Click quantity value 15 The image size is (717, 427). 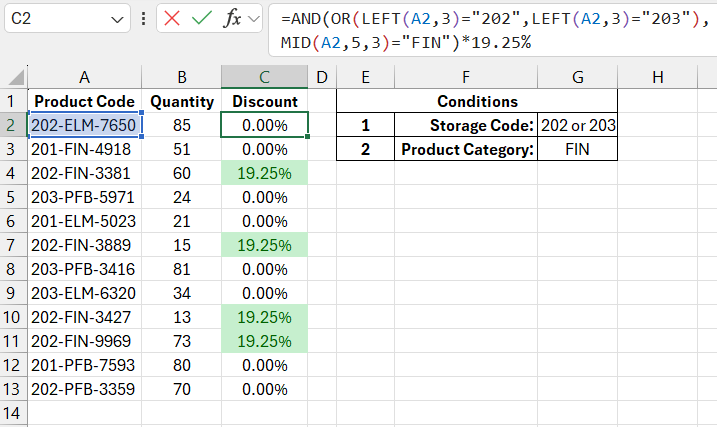coord(182,245)
